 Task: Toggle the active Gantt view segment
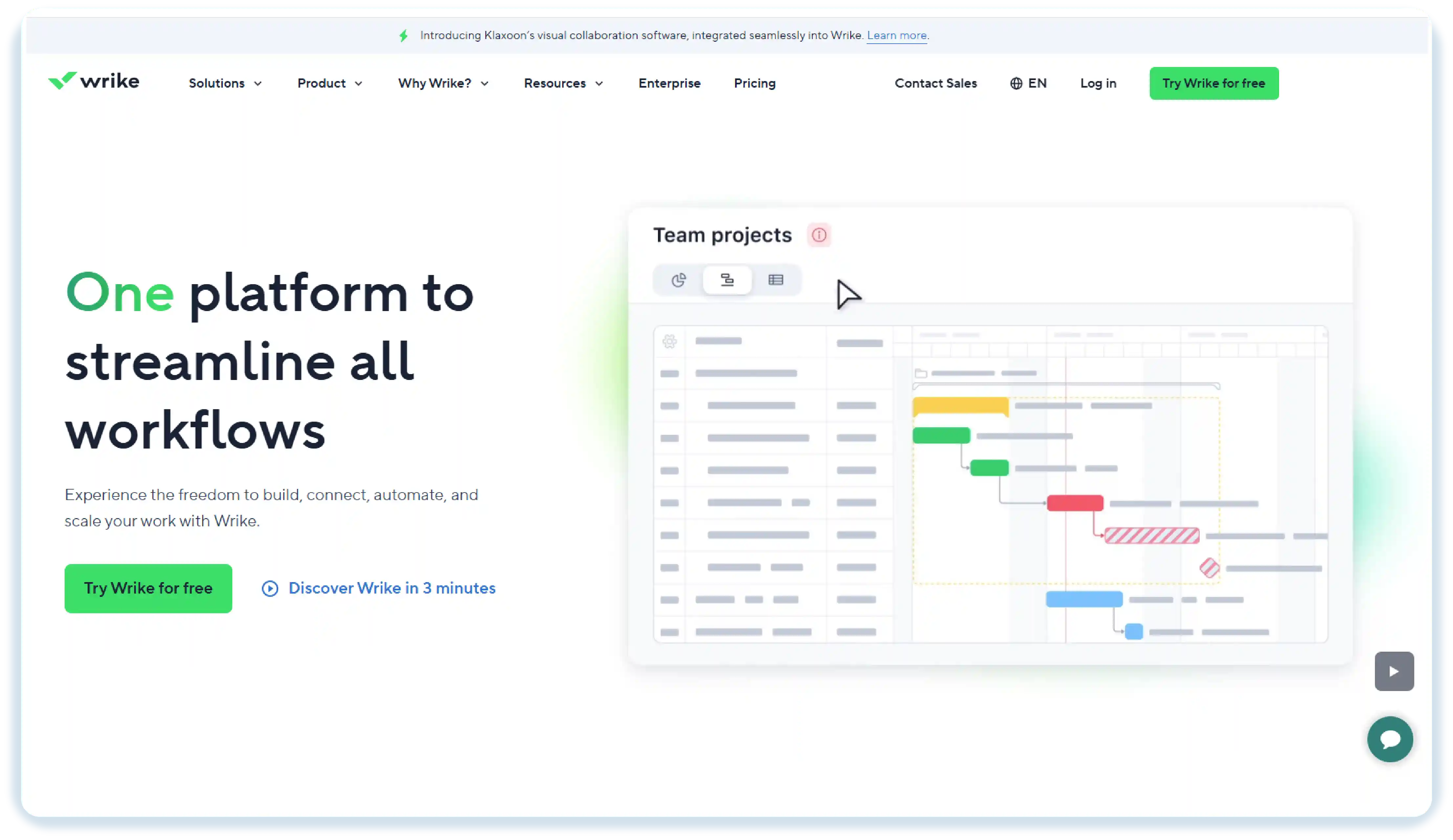pyautogui.click(x=727, y=280)
